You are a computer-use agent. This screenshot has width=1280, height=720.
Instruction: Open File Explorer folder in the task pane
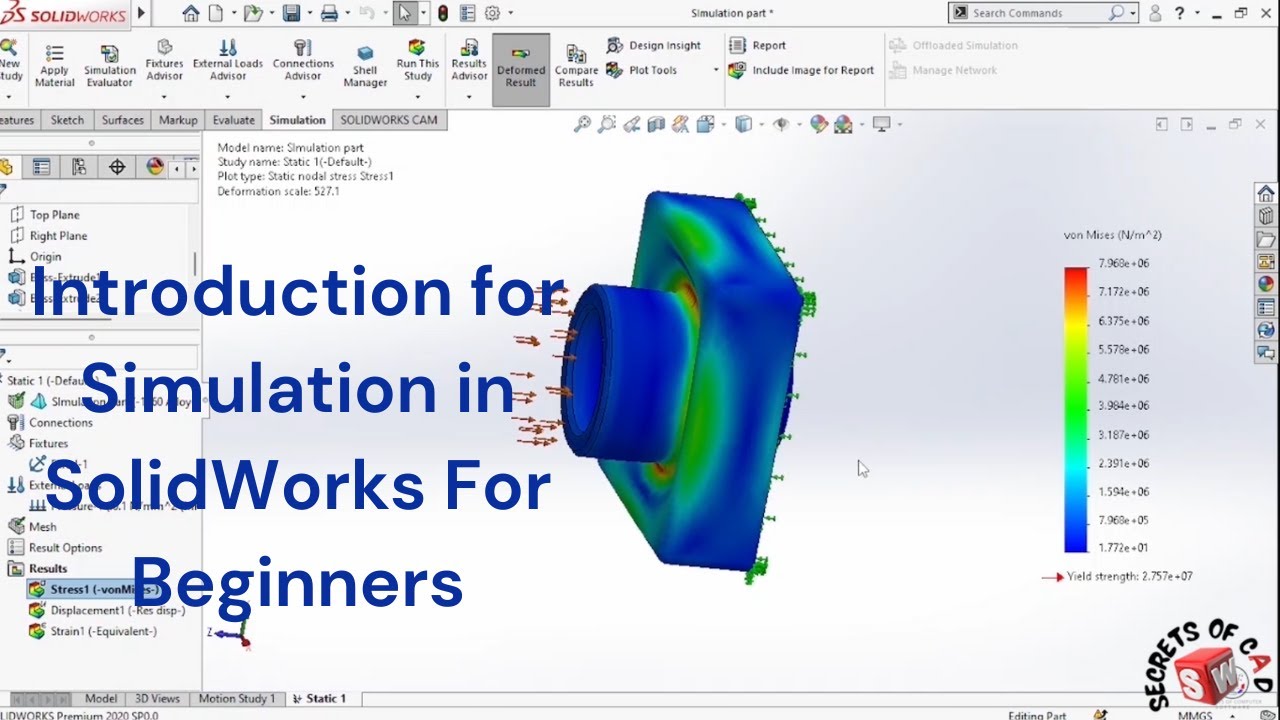(1266, 239)
